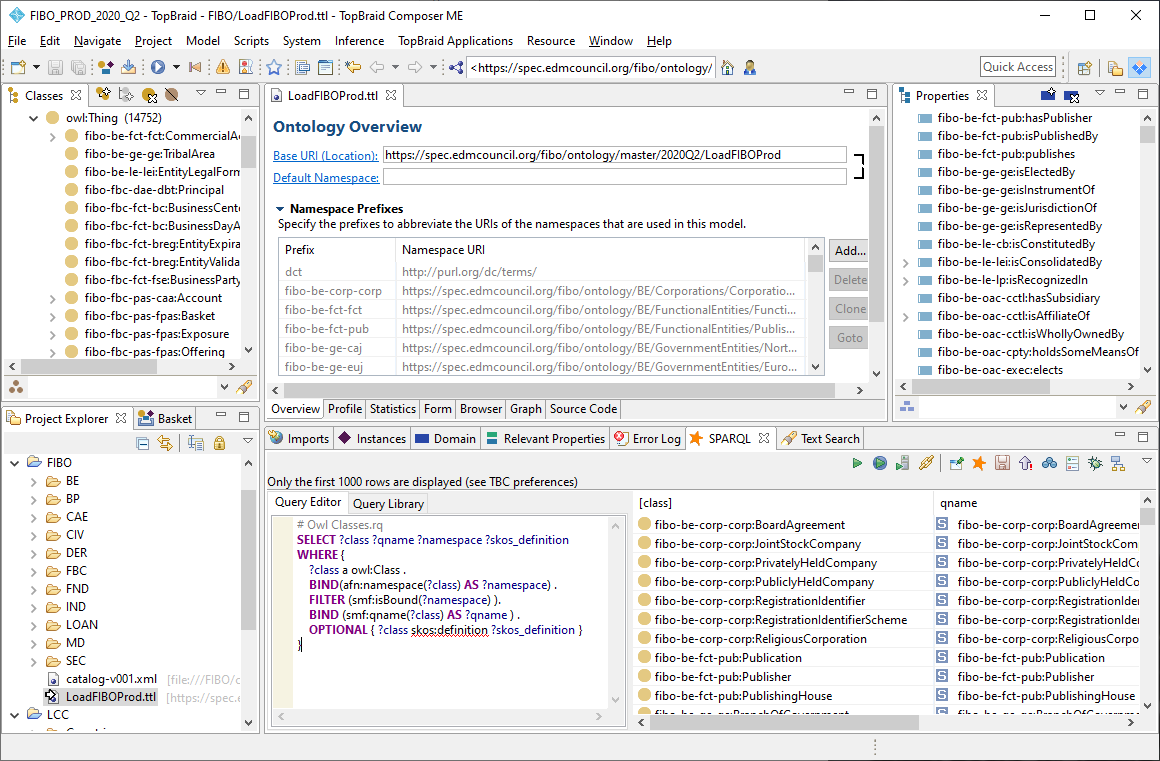Toggle Link with Editor in Project Explorer
The height and width of the screenshot is (761, 1160).
[x=165, y=443]
